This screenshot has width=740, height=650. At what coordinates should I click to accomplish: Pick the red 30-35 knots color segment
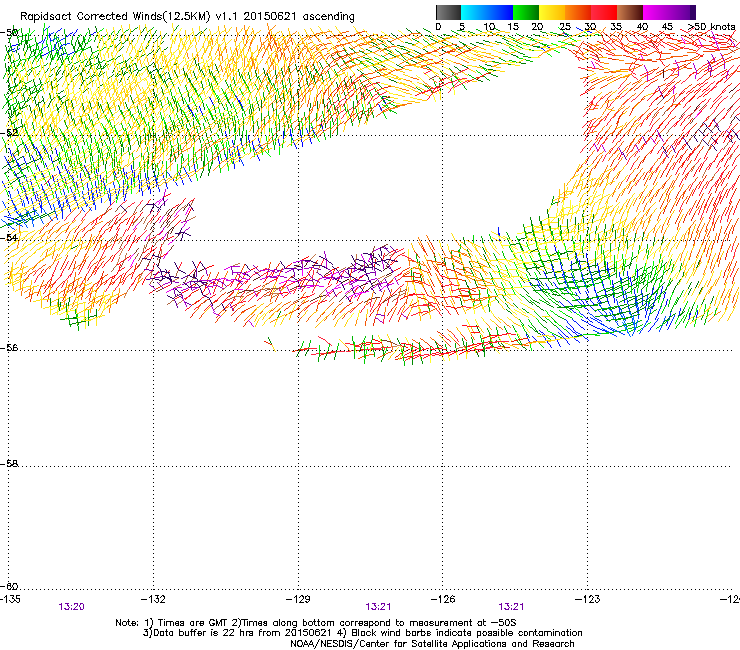point(604,12)
